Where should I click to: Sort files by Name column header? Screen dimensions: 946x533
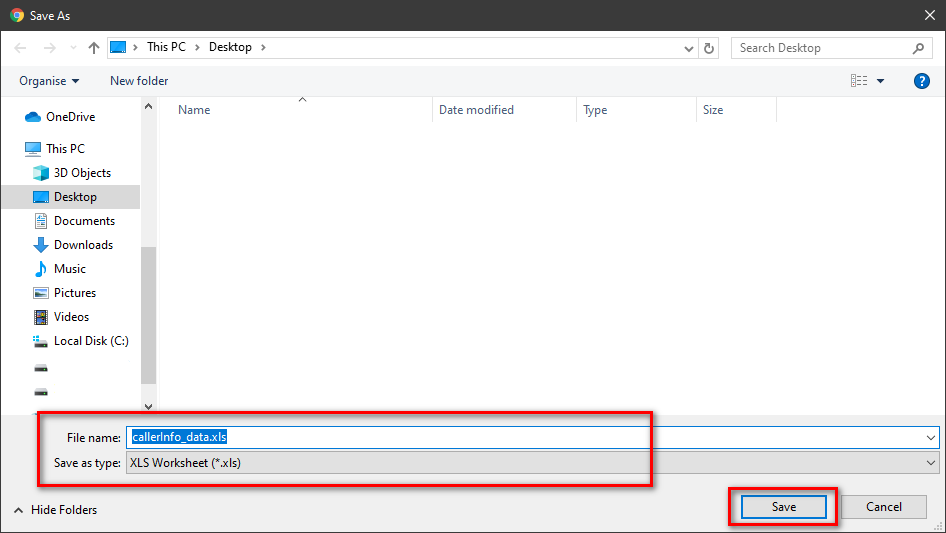tap(194, 110)
